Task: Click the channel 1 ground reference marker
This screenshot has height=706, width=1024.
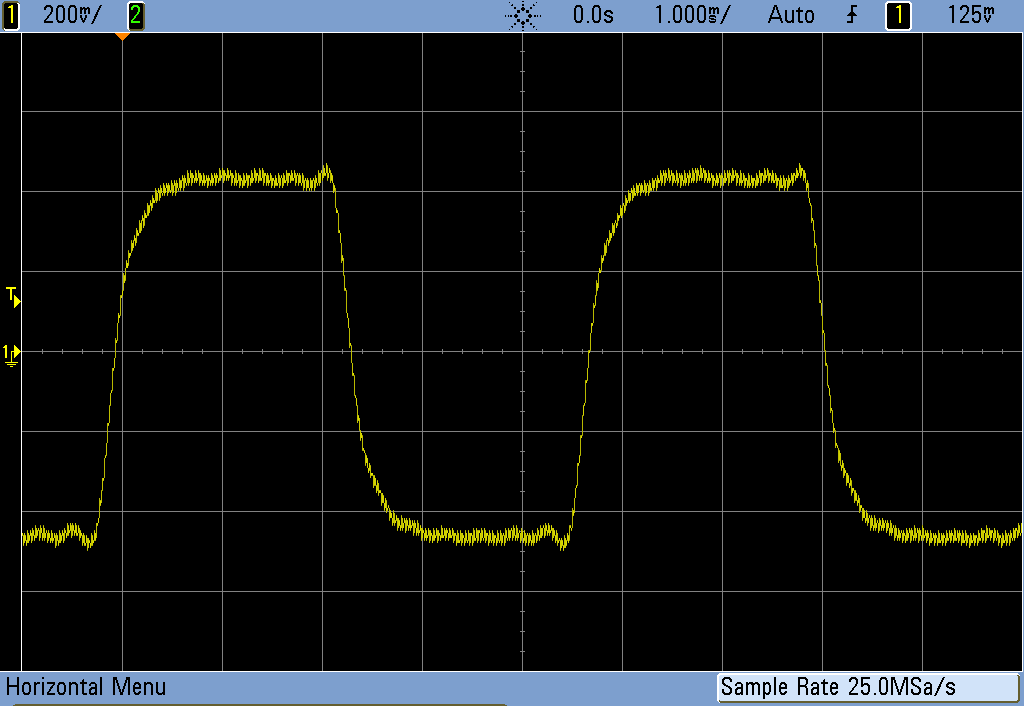Action: [11, 353]
